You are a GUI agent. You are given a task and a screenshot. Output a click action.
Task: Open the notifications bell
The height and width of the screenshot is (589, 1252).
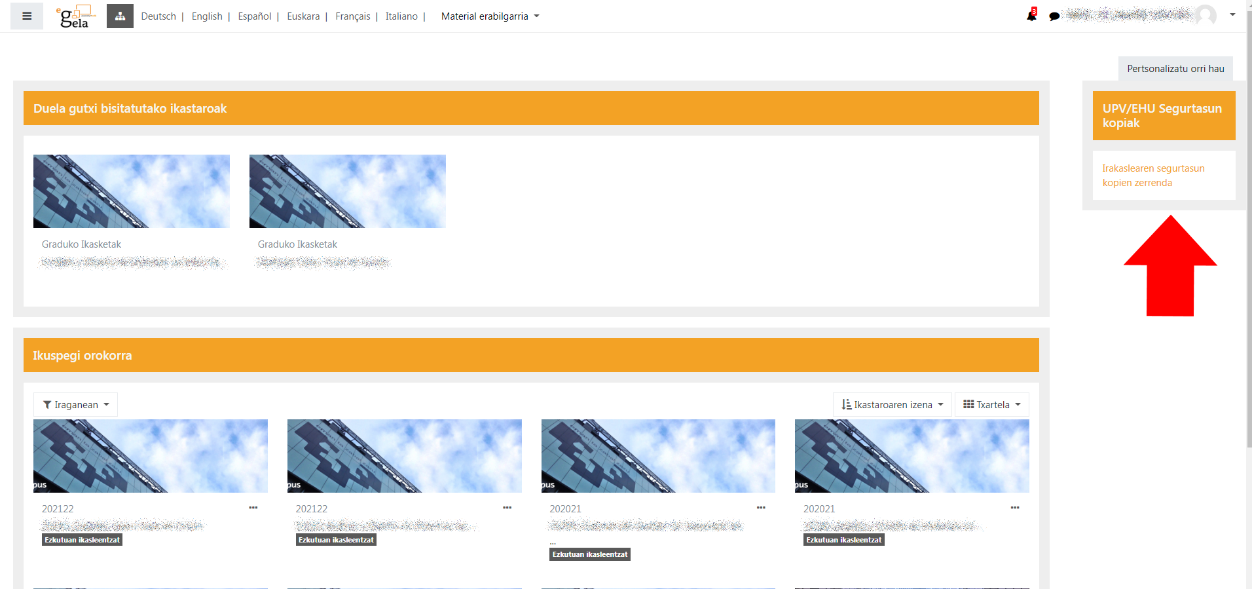1031,16
